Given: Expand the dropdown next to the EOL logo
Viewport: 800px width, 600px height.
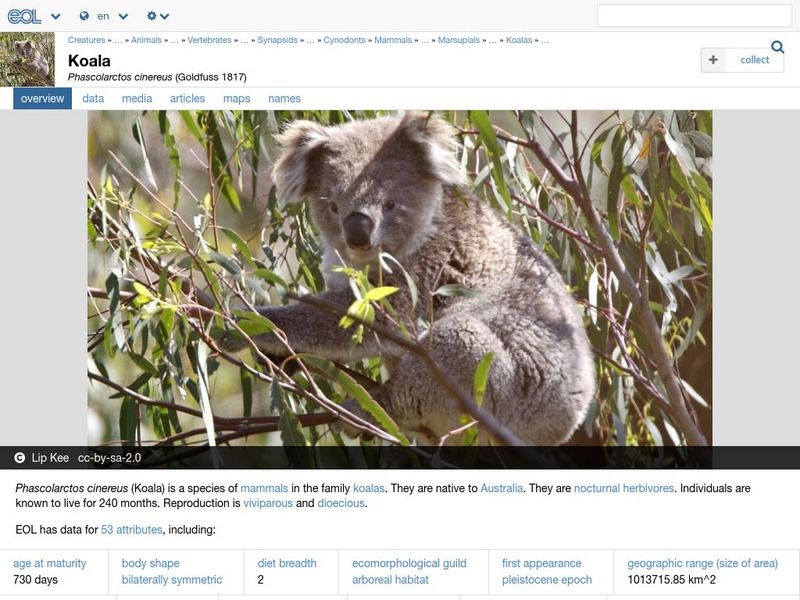Looking at the screenshot, I should [55, 15].
